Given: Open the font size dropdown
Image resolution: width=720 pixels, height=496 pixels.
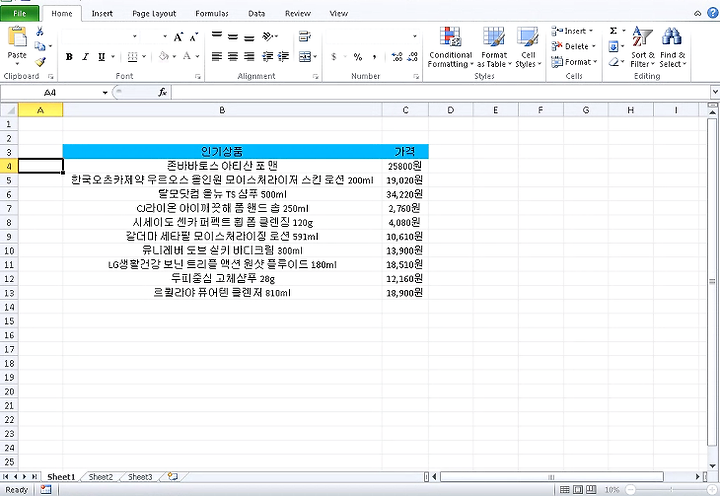Looking at the screenshot, I should [165, 36].
